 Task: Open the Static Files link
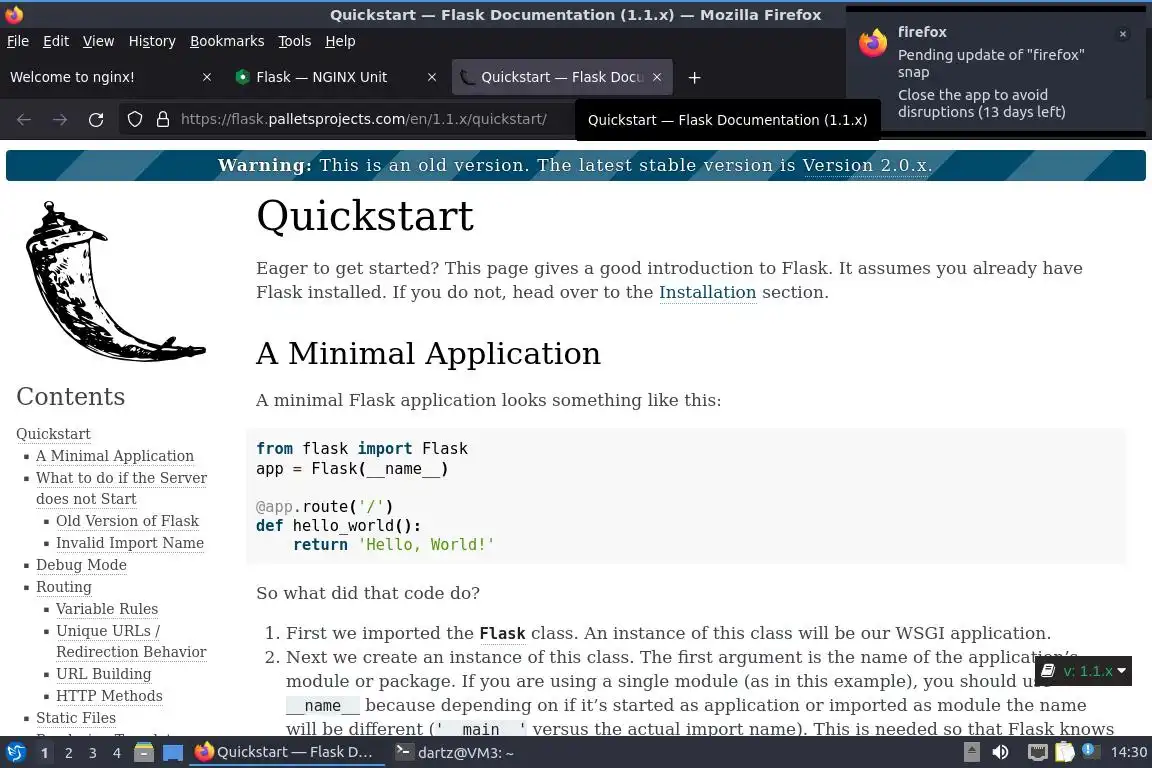point(76,718)
